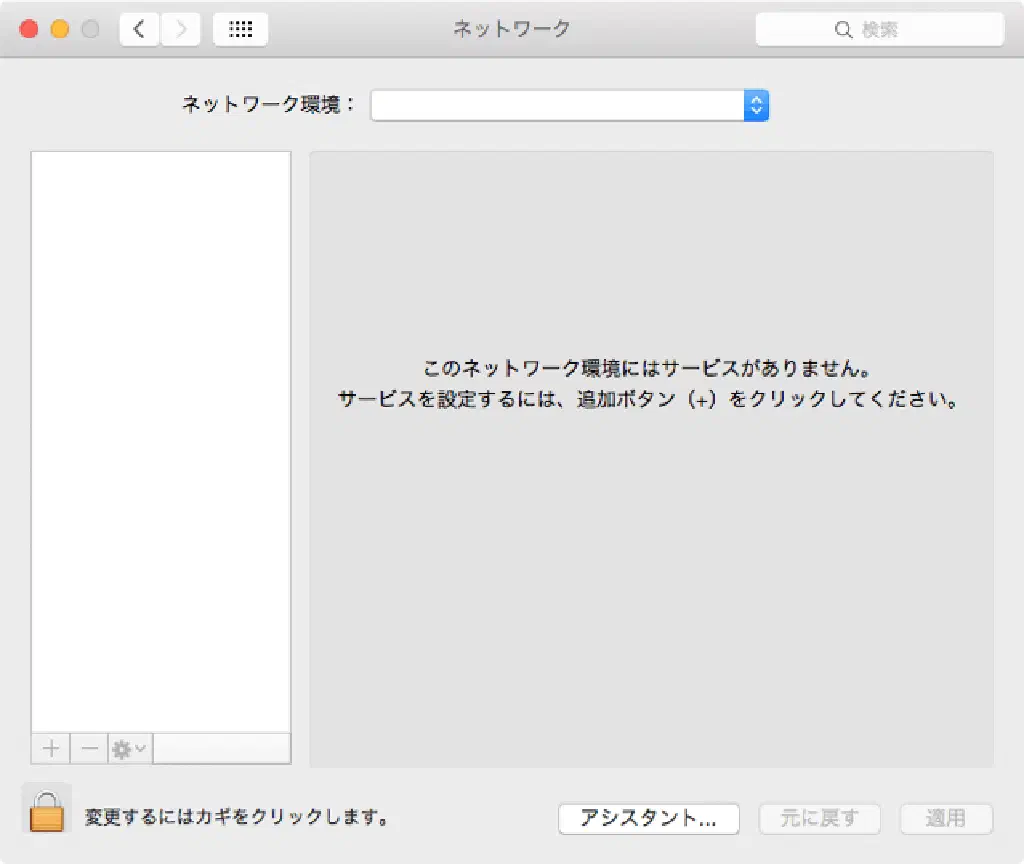Image resolution: width=1024 pixels, height=864 pixels.
Task: Open the ネットワーク環境 dropdown field
Action: click(557, 105)
